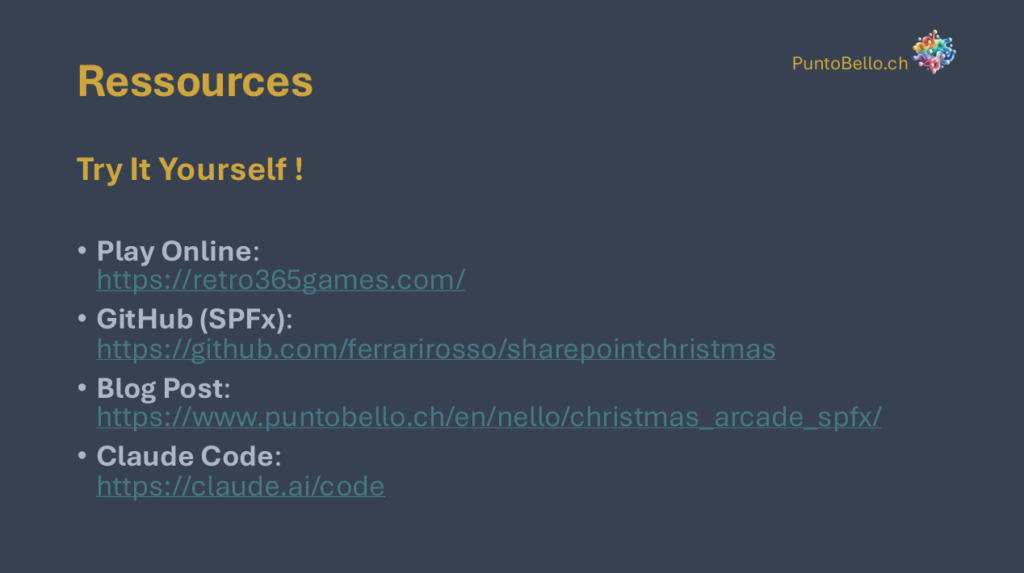Select the Ressources slide title

(x=195, y=81)
